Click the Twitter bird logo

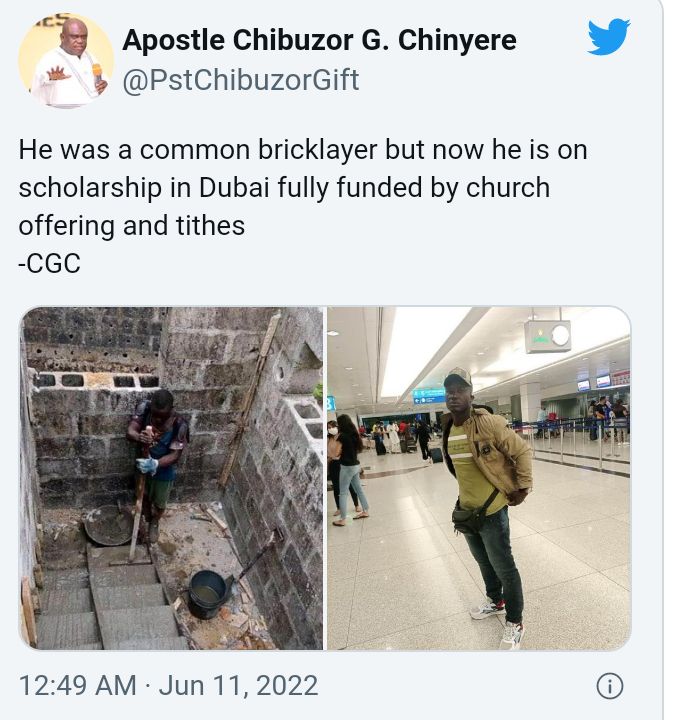(608, 38)
